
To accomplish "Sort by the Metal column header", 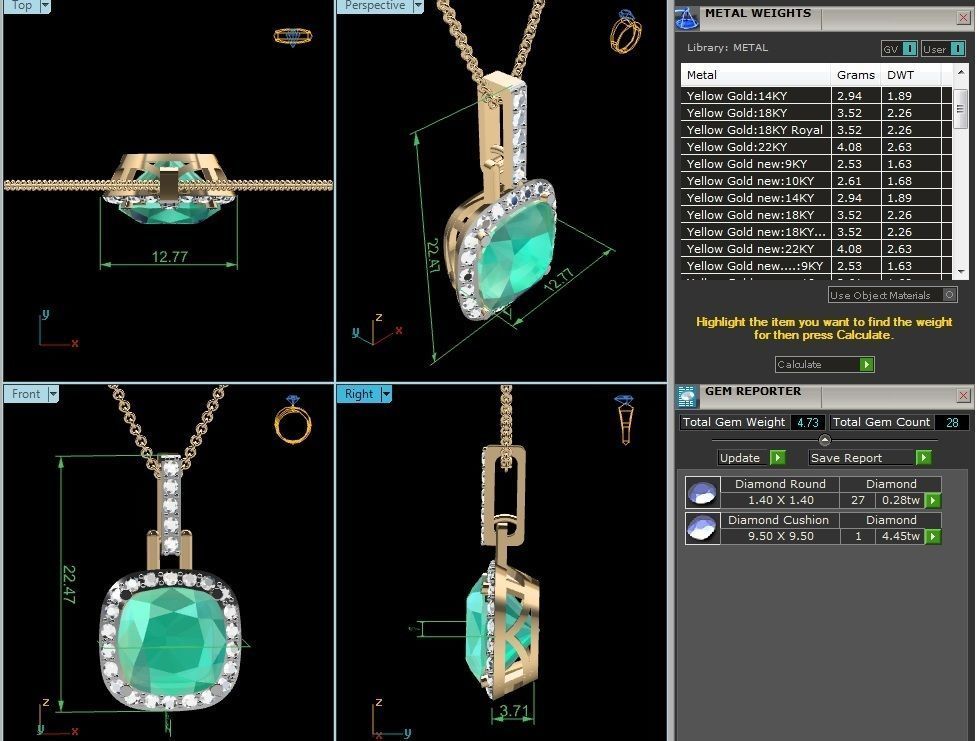I will pyautogui.click(x=756, y=75).
